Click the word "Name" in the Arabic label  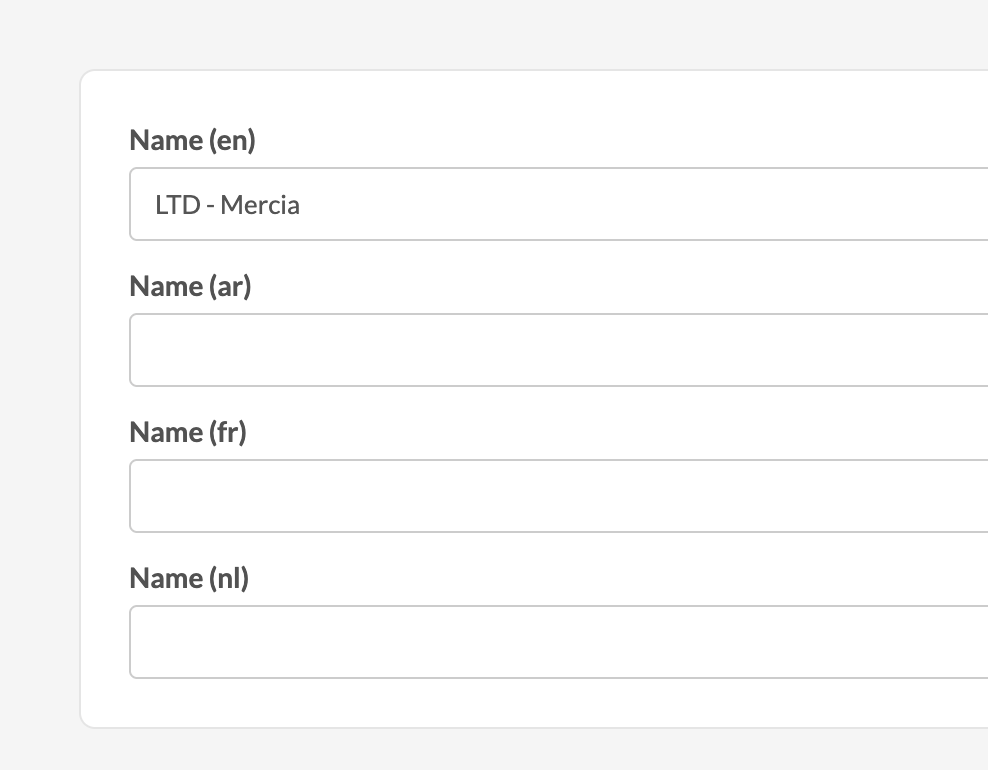pos(166,287)
